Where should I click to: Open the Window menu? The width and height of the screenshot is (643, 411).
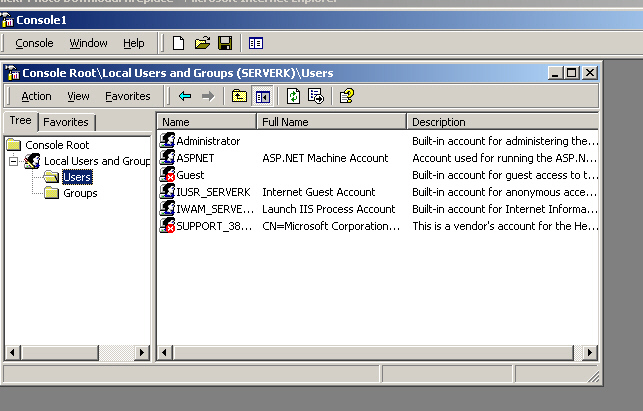click(x=88, y=43)
